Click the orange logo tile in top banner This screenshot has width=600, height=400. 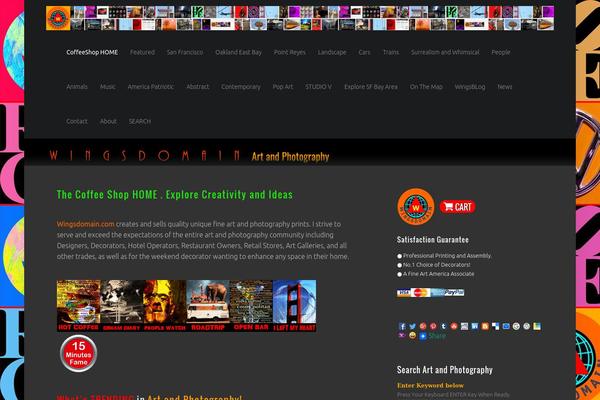58,18
